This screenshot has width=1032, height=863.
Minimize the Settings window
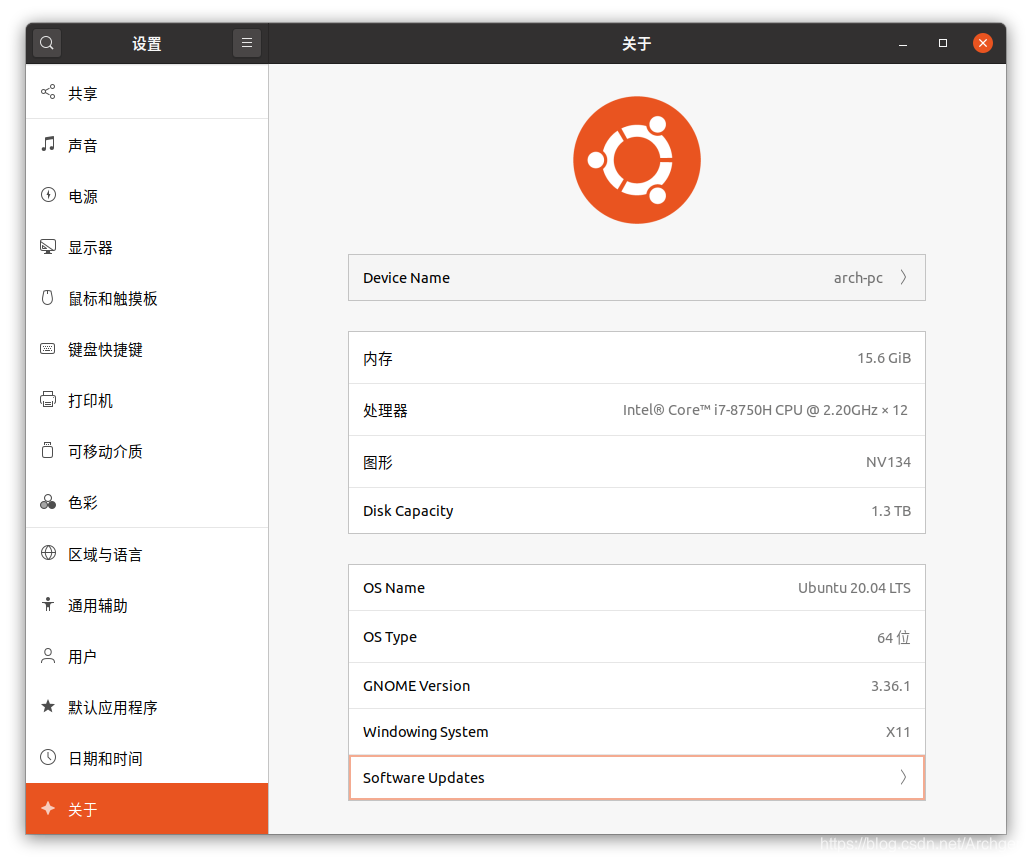(903, 43)
